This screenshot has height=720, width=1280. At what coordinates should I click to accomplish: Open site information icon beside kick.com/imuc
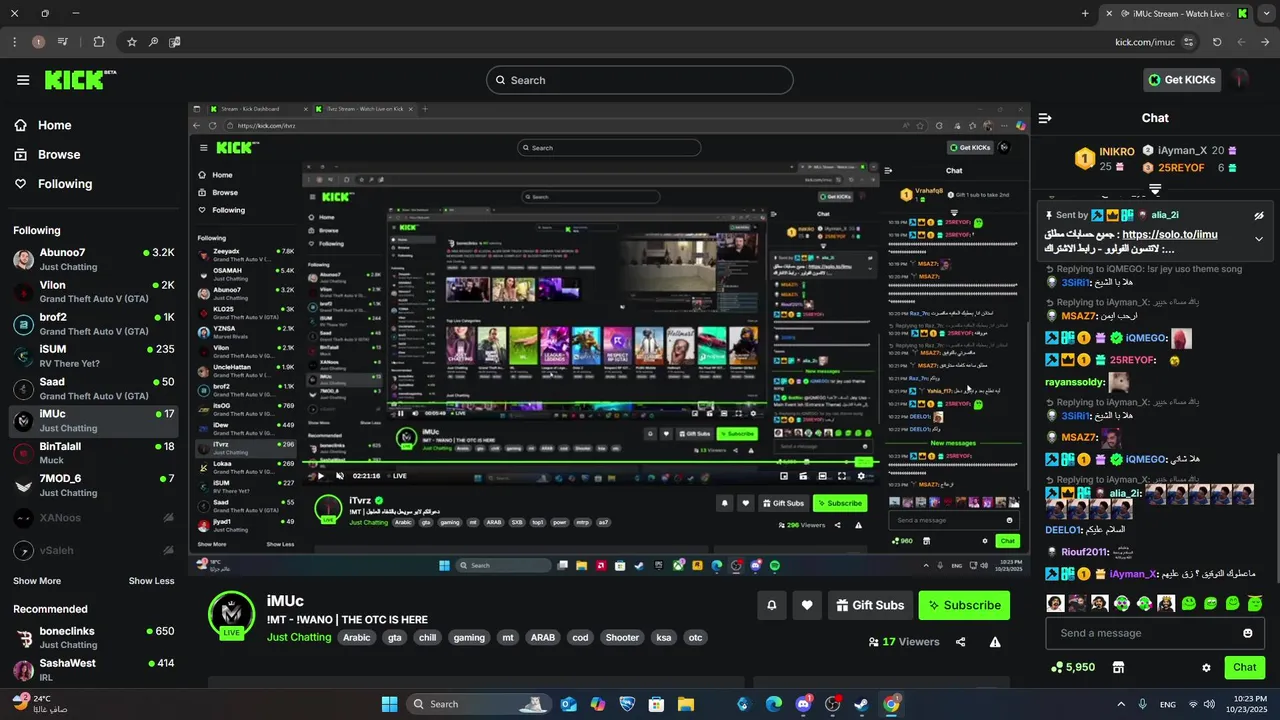(x=1188, y=42)
